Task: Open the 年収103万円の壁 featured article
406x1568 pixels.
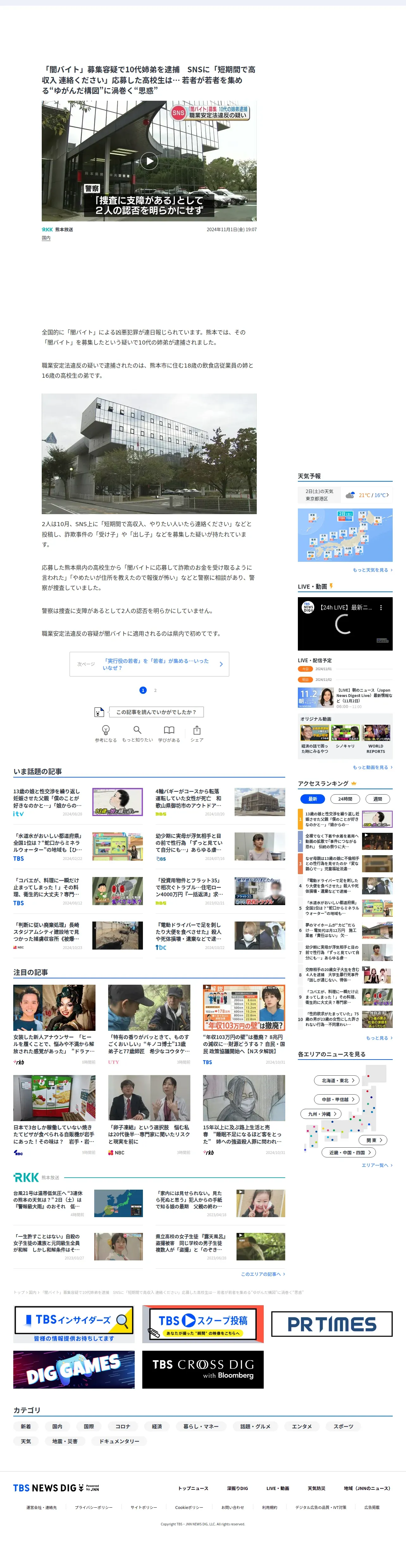Action: [244, 1025]
